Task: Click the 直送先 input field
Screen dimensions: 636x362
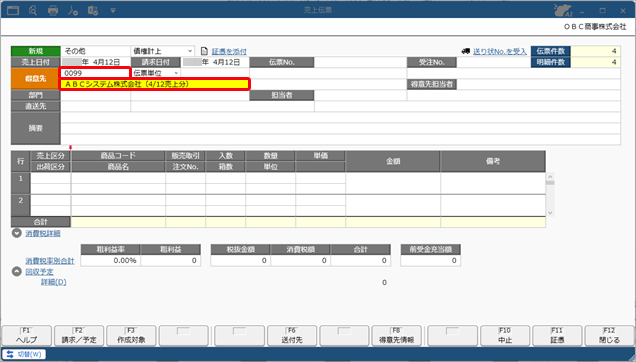Action: click(x=95, y=106)
